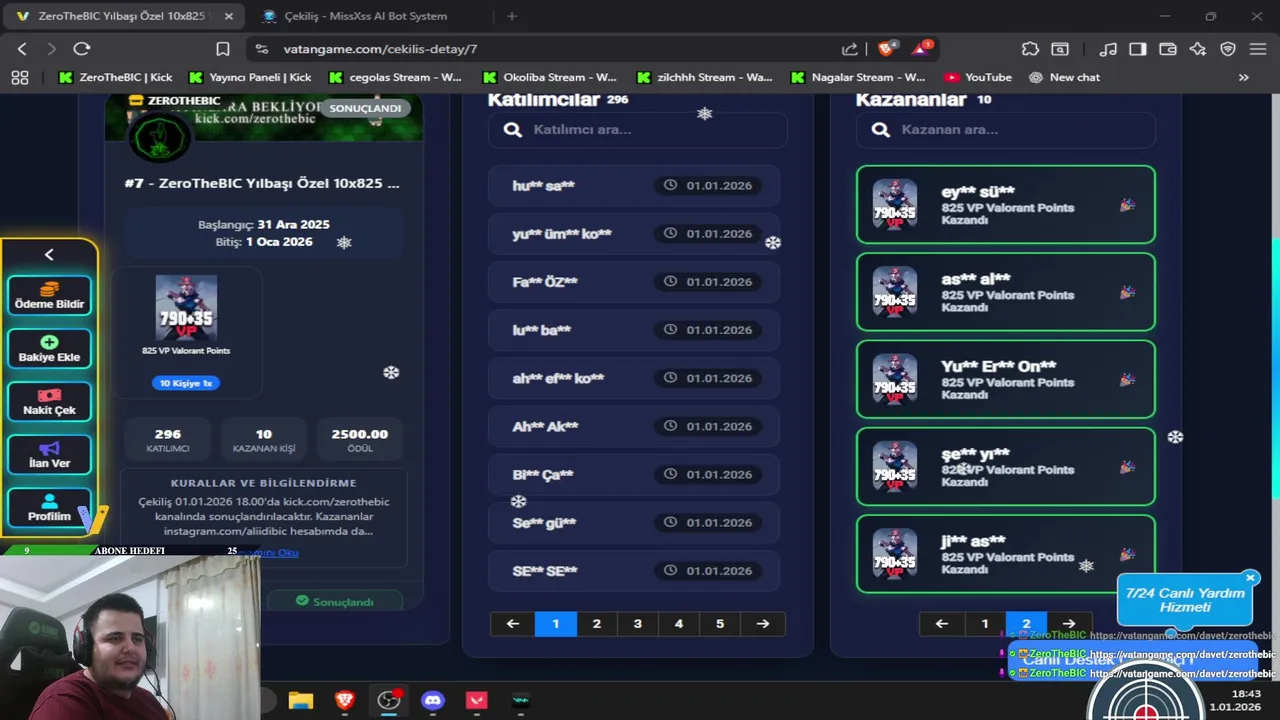Open the New chat bookmark

(x=1065, y=77)
